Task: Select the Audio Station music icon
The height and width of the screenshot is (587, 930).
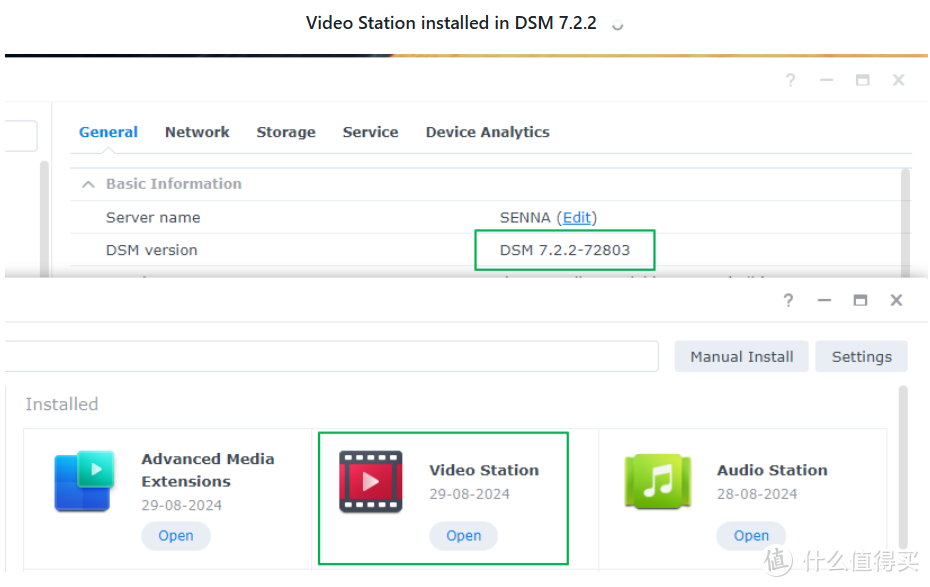Action: [657, 481]
